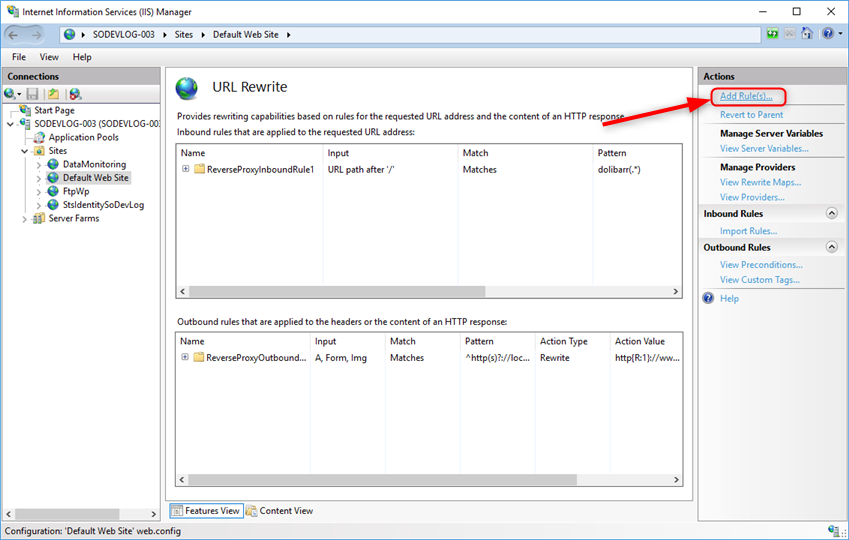Collapse the SODEVLOG-003 server node
The image size is (849, 540).
(x=10, y=124)
